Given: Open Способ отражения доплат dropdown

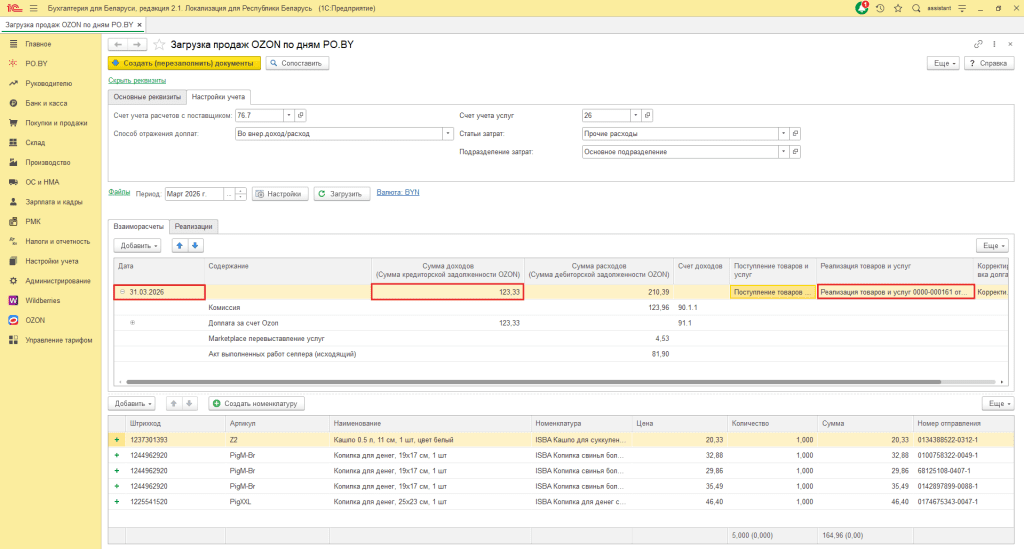Looking at the screenshot, I should click(447, 133).
